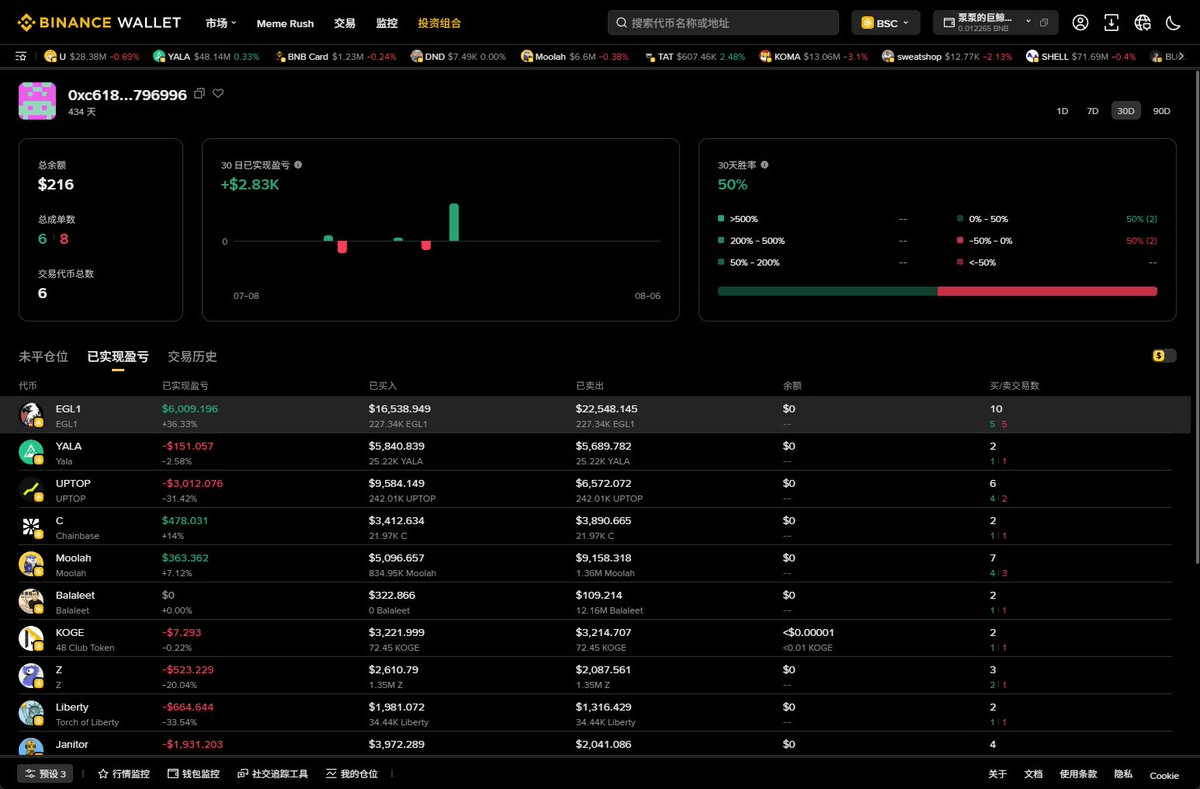
Task: Click the UPTOP token icon
Action: tap(31, 489)
